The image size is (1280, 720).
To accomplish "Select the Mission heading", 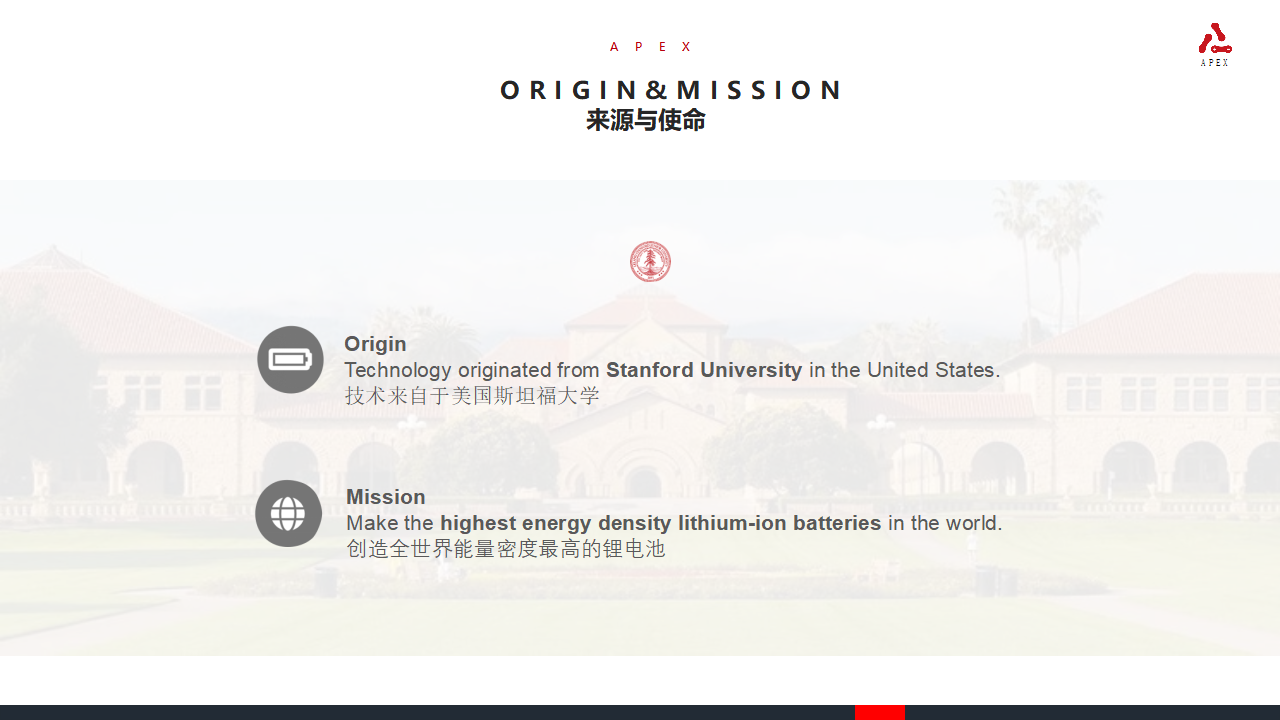I will click(x=386, y=497).
